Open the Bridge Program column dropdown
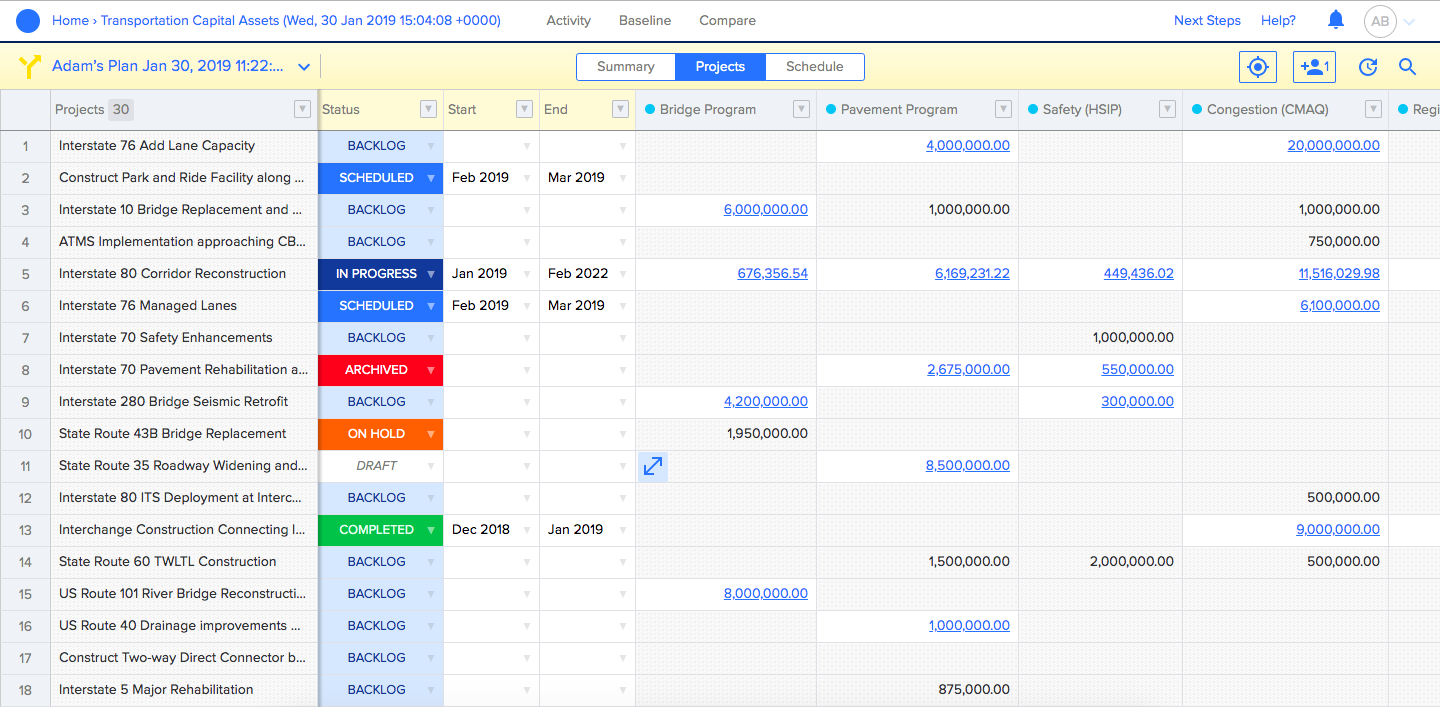1440x707 pixels. coord(801,109)
